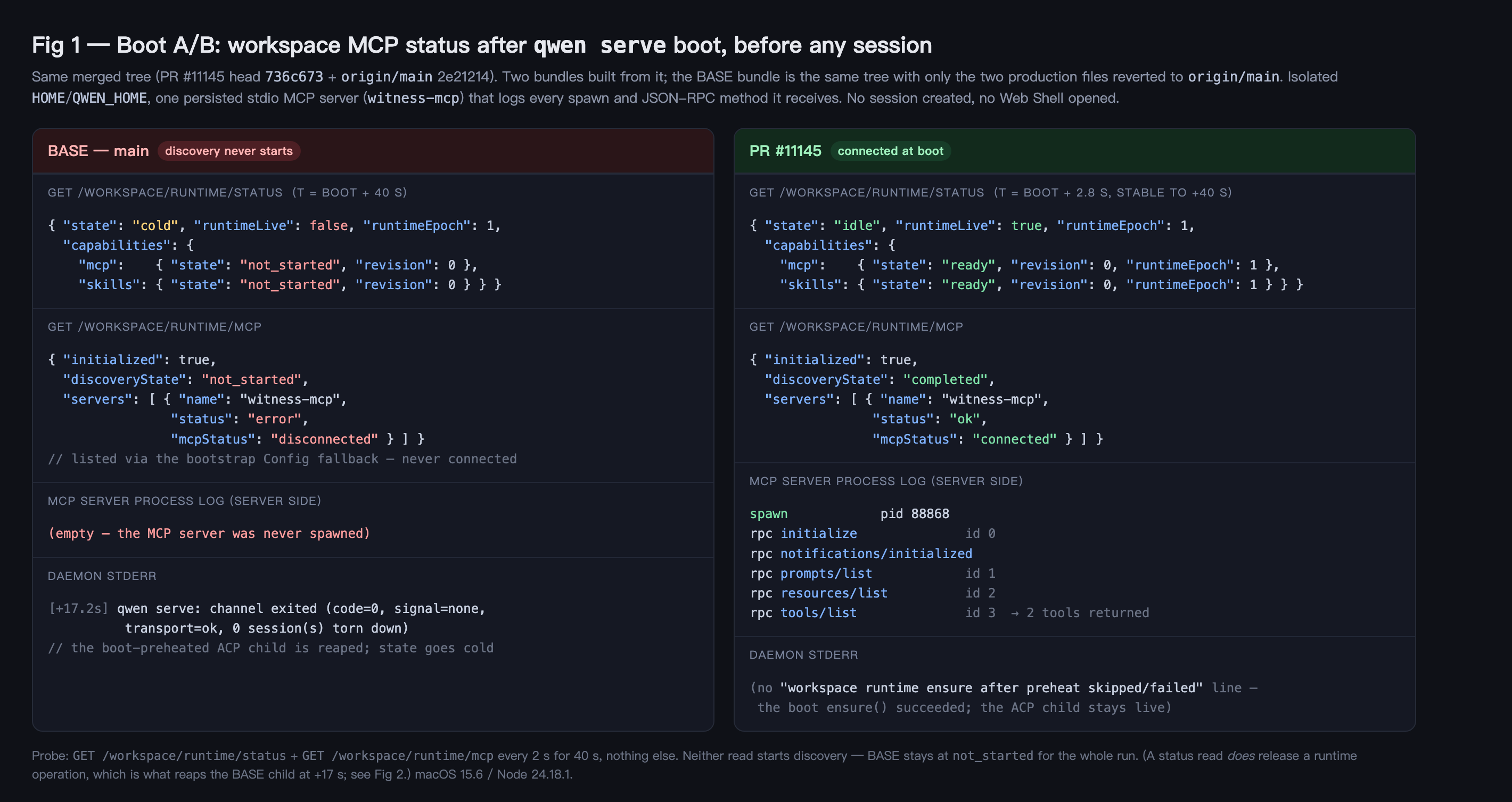Screen dimensions: 1512x802
Task: Click the "tools/list" rpc log line
Action: click(x=949, y=613)
